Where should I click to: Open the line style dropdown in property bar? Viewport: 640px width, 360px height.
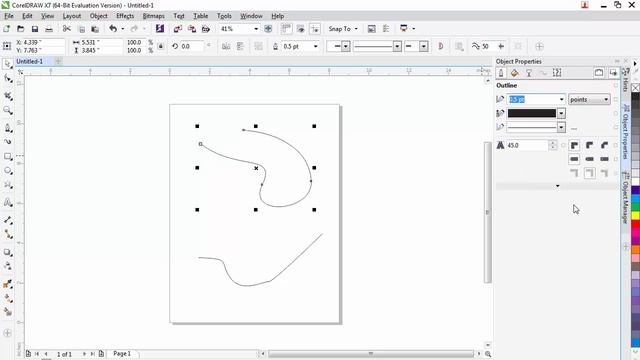pyautogui.click(x=397, y=47)
